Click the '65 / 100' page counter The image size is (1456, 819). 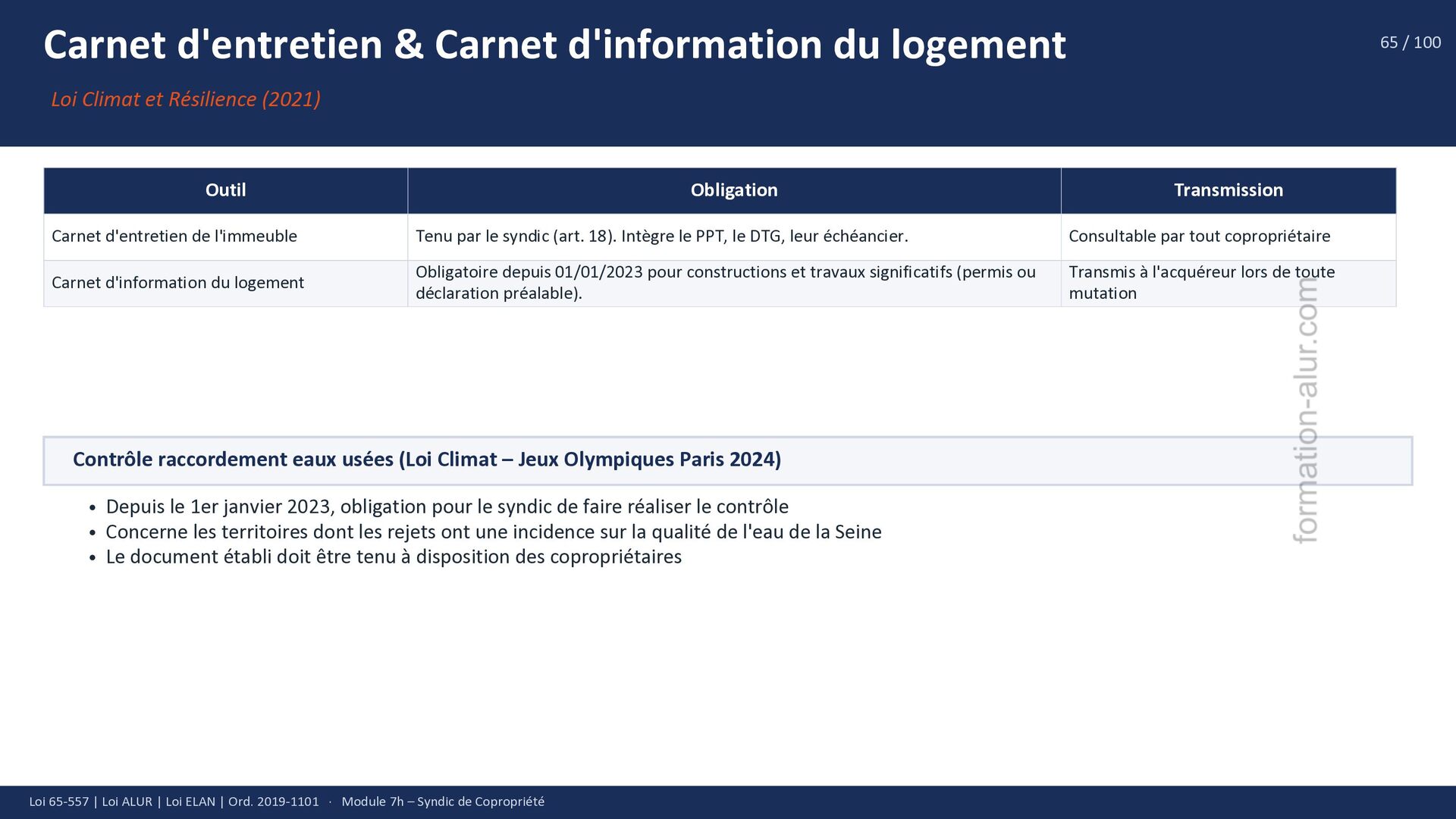click(x=1410, y=42)
